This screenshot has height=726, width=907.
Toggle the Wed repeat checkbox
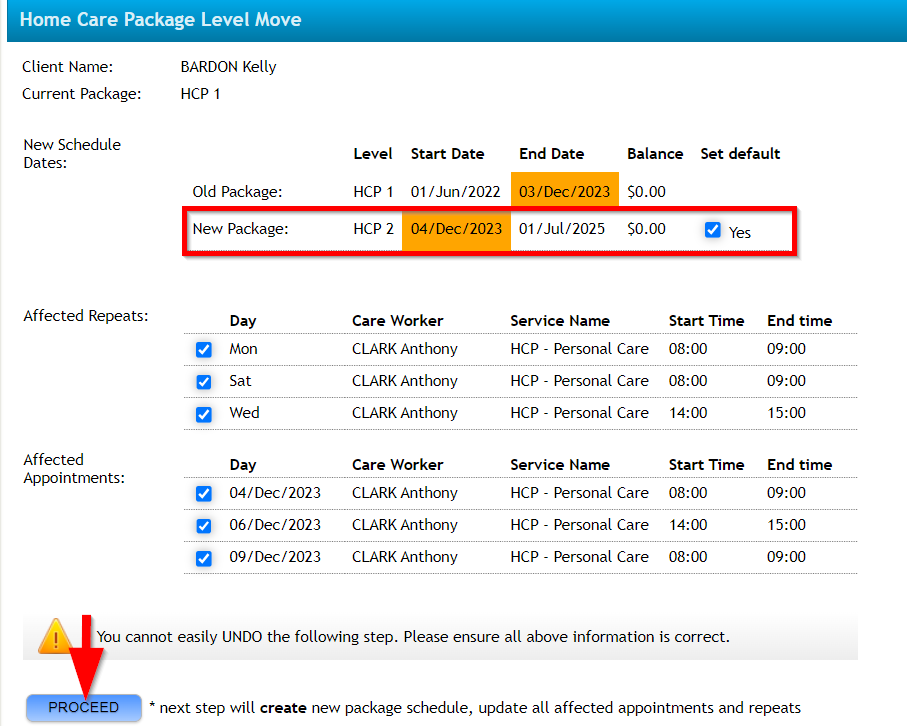(x=203, y=413)
